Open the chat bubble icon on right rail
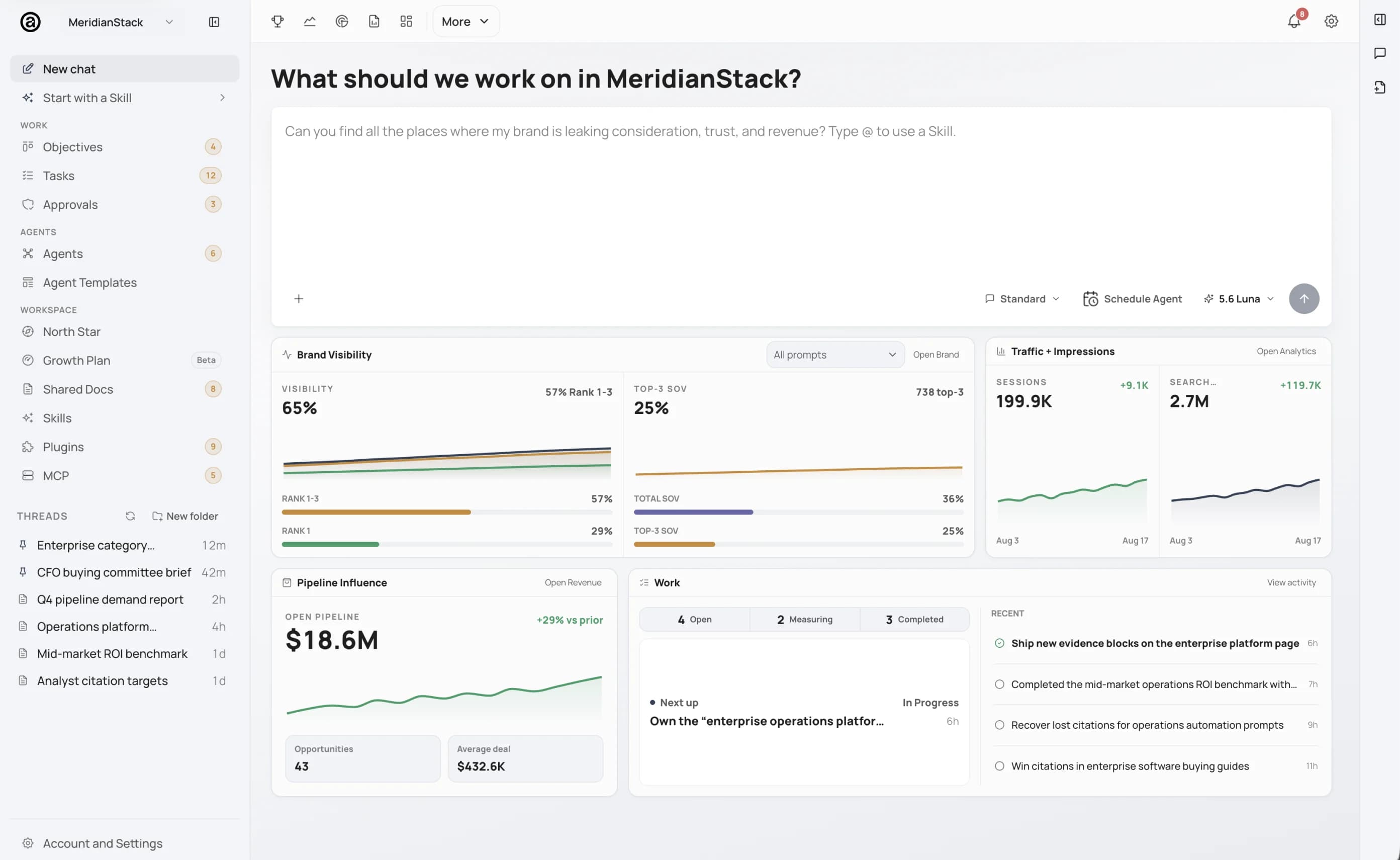The image size is (1400, 860). (1379, 53)
